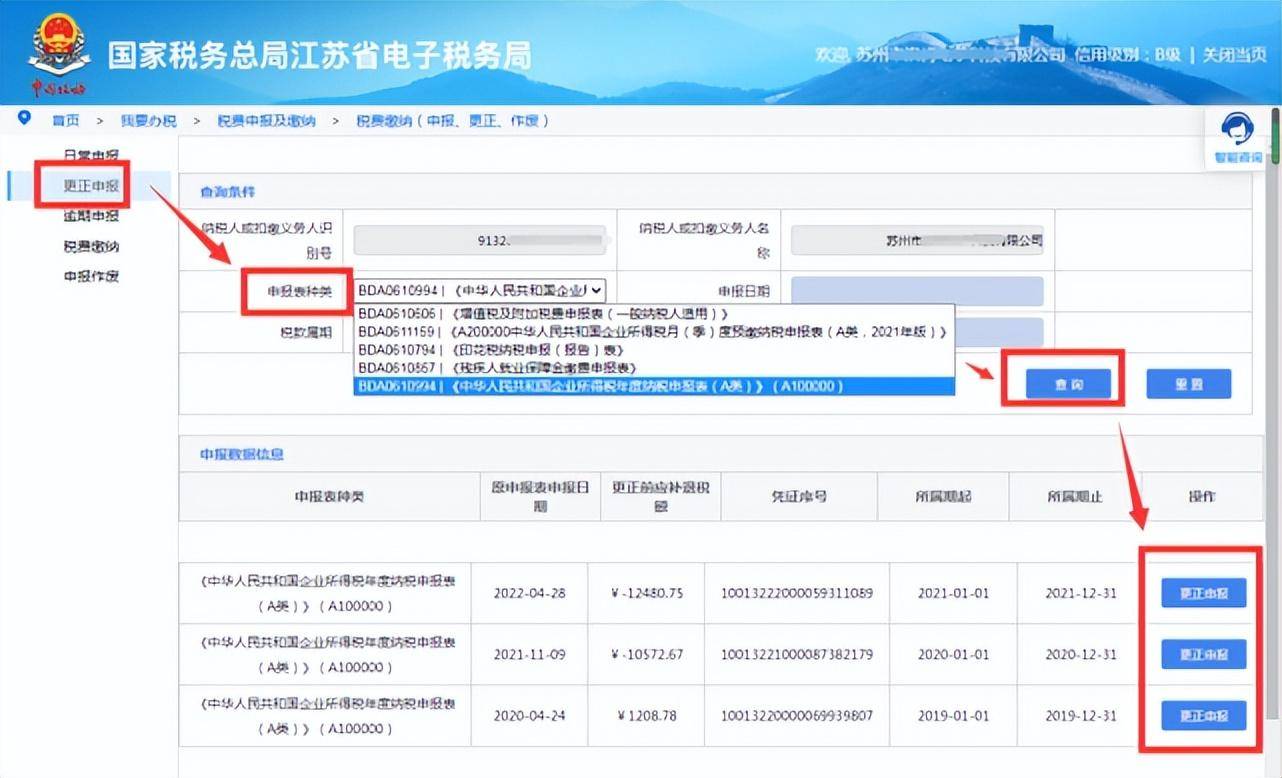This screenshot has height=778, width=1282.
Task: Click the 2022-04-28 date cell
Action: pos(529,593)
